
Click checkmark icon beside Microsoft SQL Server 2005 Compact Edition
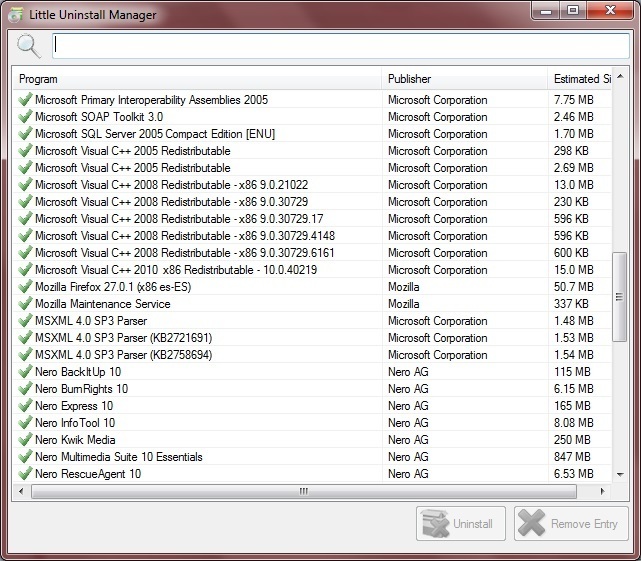25,134
